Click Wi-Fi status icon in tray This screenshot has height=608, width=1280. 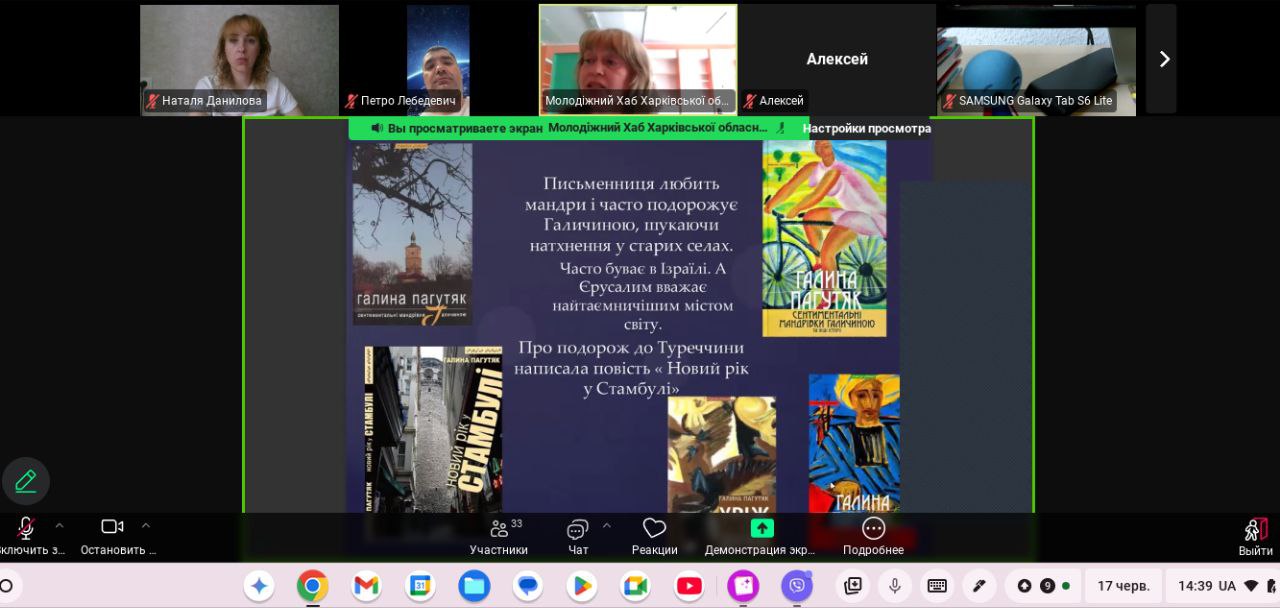(x=1251, y=586)
